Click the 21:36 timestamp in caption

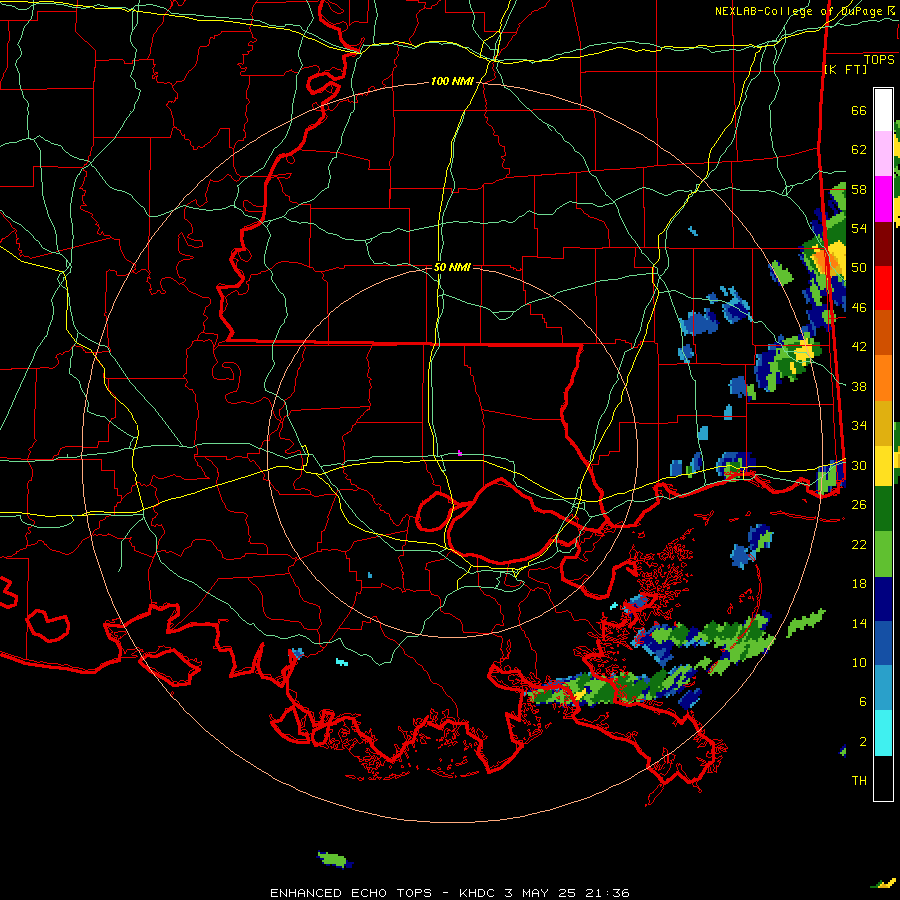tap(607, 893)
